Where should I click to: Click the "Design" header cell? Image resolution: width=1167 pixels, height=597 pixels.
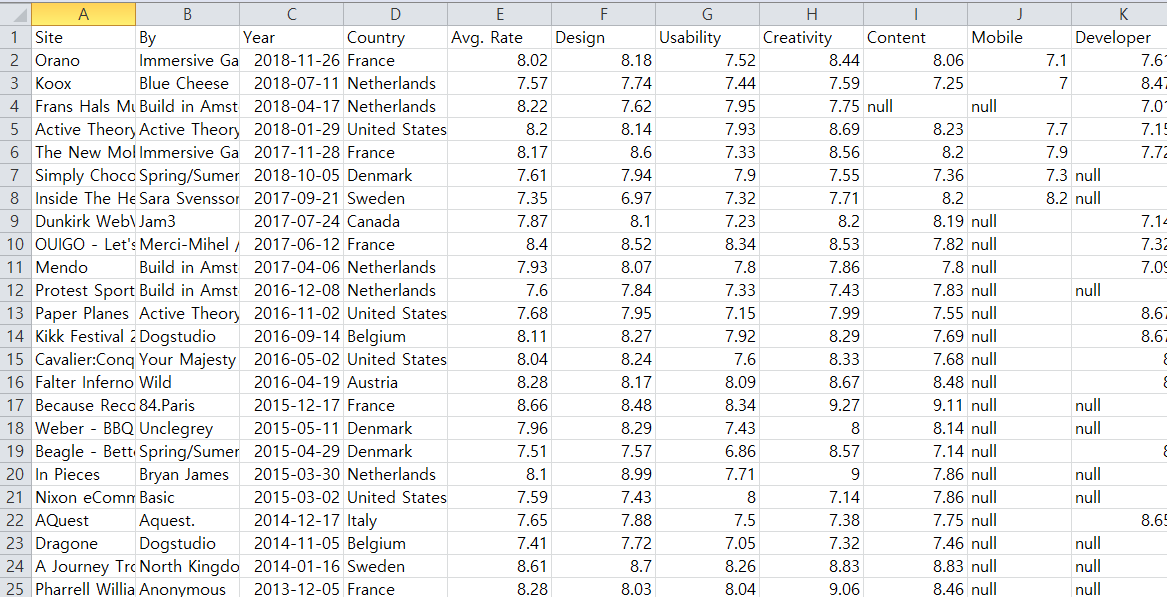[604, 37]
